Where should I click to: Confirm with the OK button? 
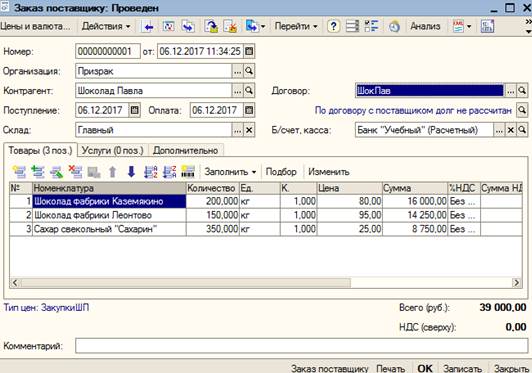(x=425, y=369)
